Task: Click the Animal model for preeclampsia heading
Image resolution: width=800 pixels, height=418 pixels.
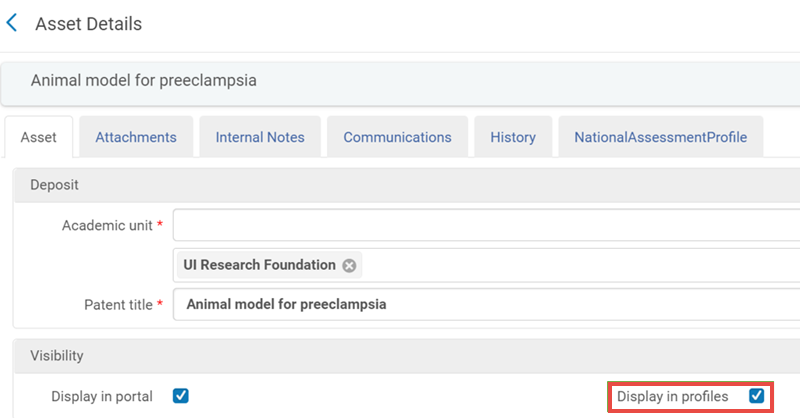Action: click(x=144, y=80)
